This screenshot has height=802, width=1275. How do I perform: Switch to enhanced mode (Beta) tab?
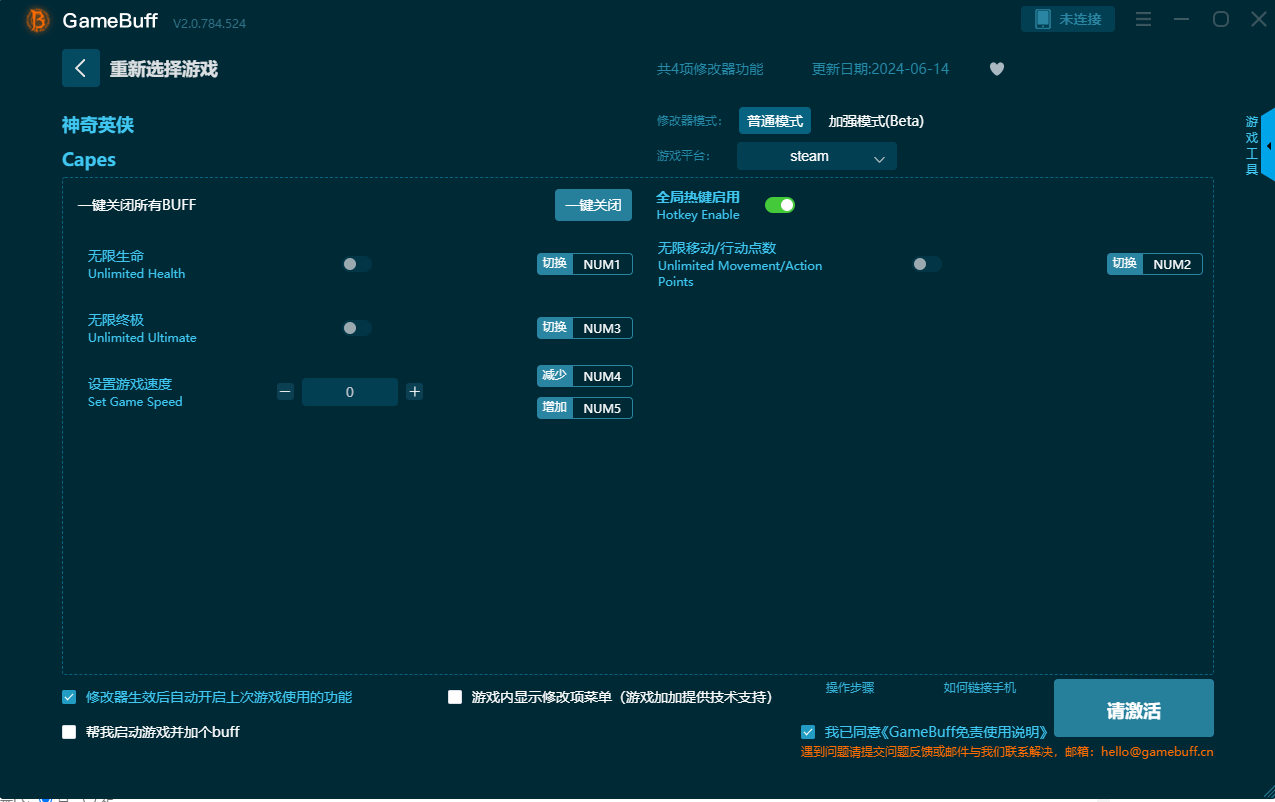876,121
